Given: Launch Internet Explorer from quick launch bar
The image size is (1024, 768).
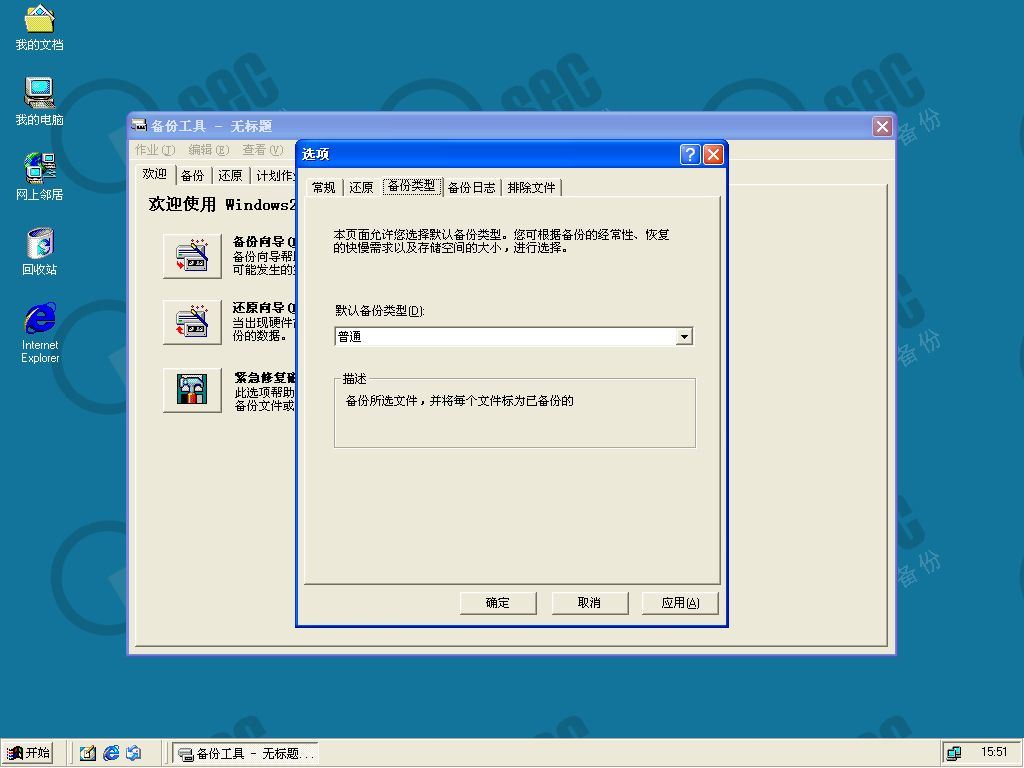Looking at the screenshot, I should click(111, 753).
